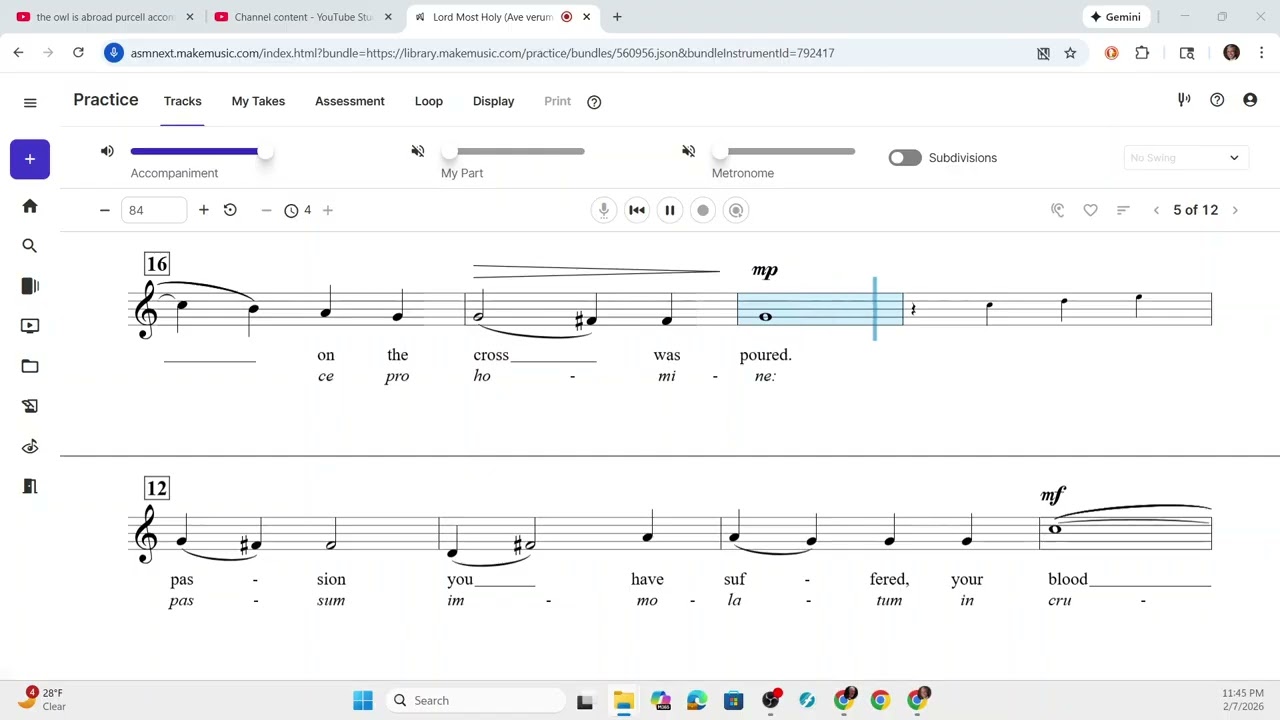Open Windows File Explorer from the taskbar
The height and width of the screenshot is (720, 1280).
point(623,700)
